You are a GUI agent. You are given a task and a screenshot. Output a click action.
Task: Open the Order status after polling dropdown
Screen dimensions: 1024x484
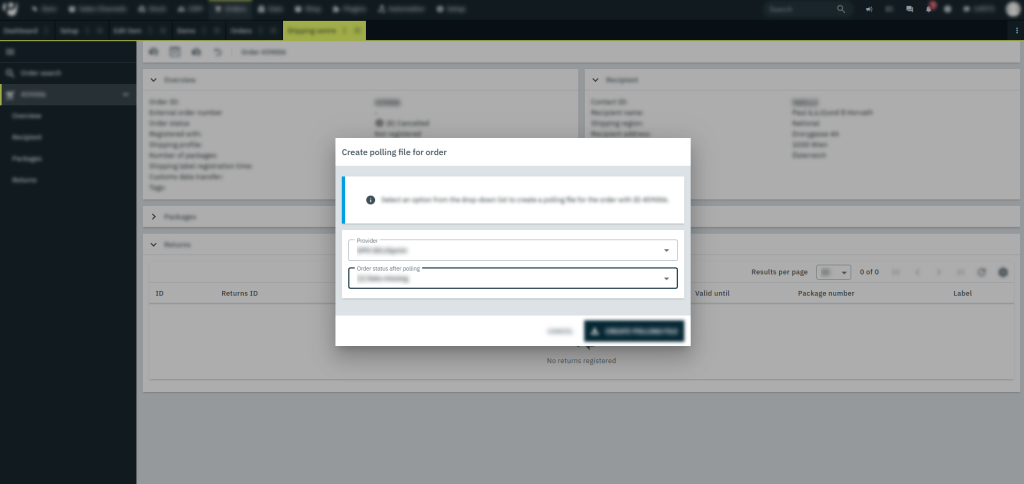click(512, 278)
